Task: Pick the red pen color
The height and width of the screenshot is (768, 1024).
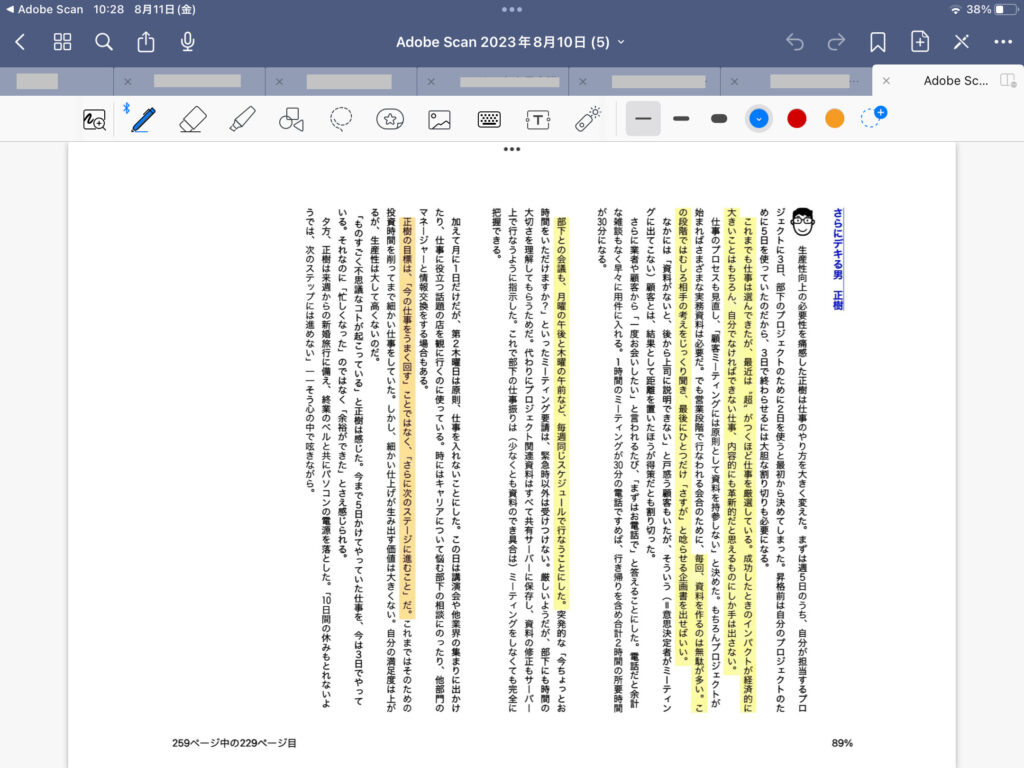Action: 797,119
